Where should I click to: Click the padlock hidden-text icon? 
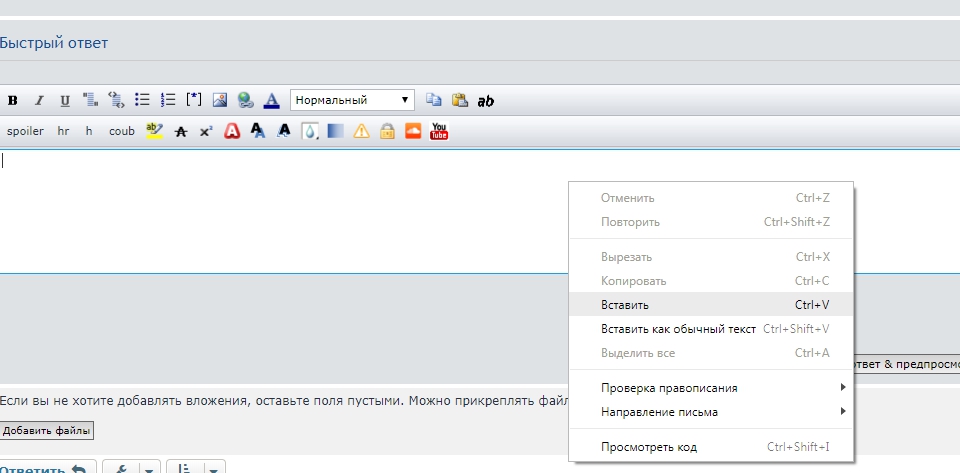(x=386, y=131)
